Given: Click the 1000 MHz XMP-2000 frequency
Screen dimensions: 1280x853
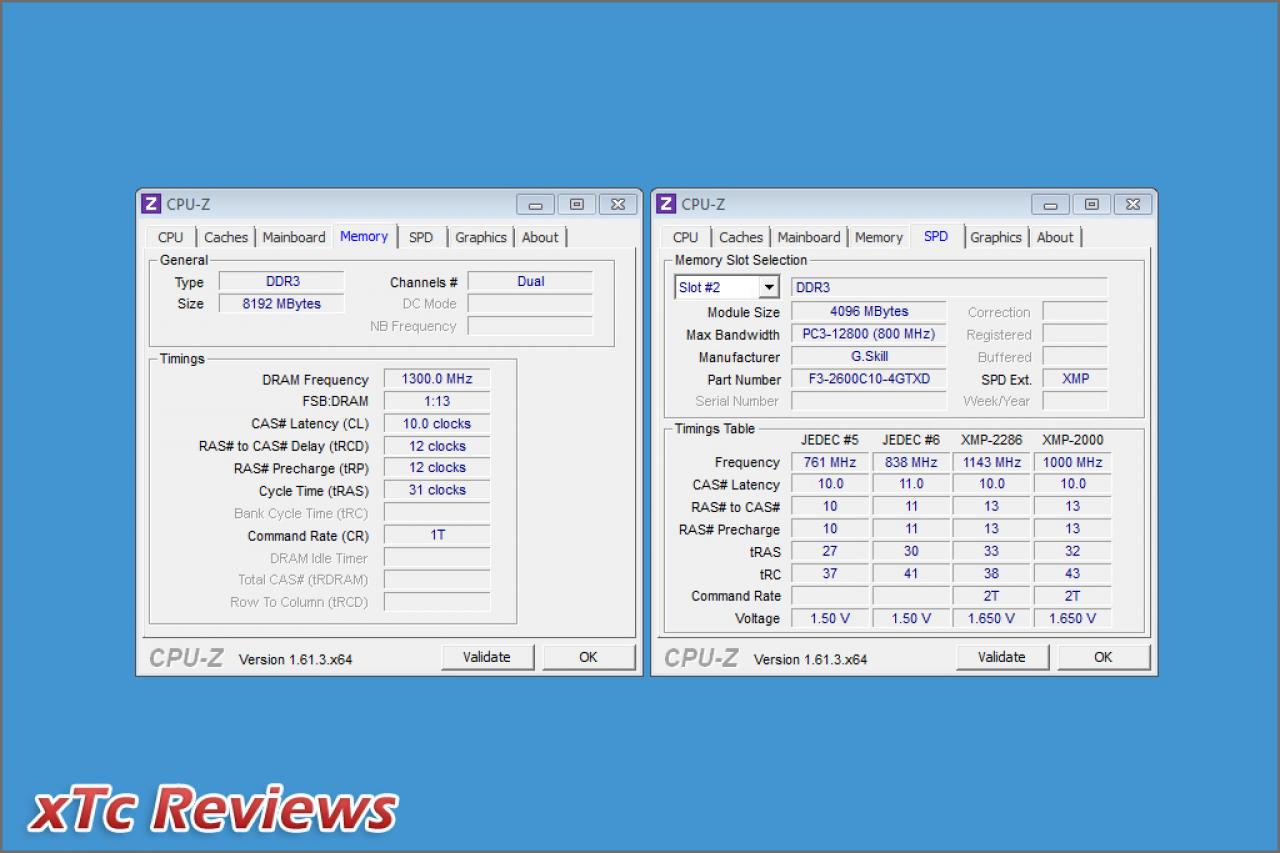Looking at the screenshot, I should pos(1073,462).
